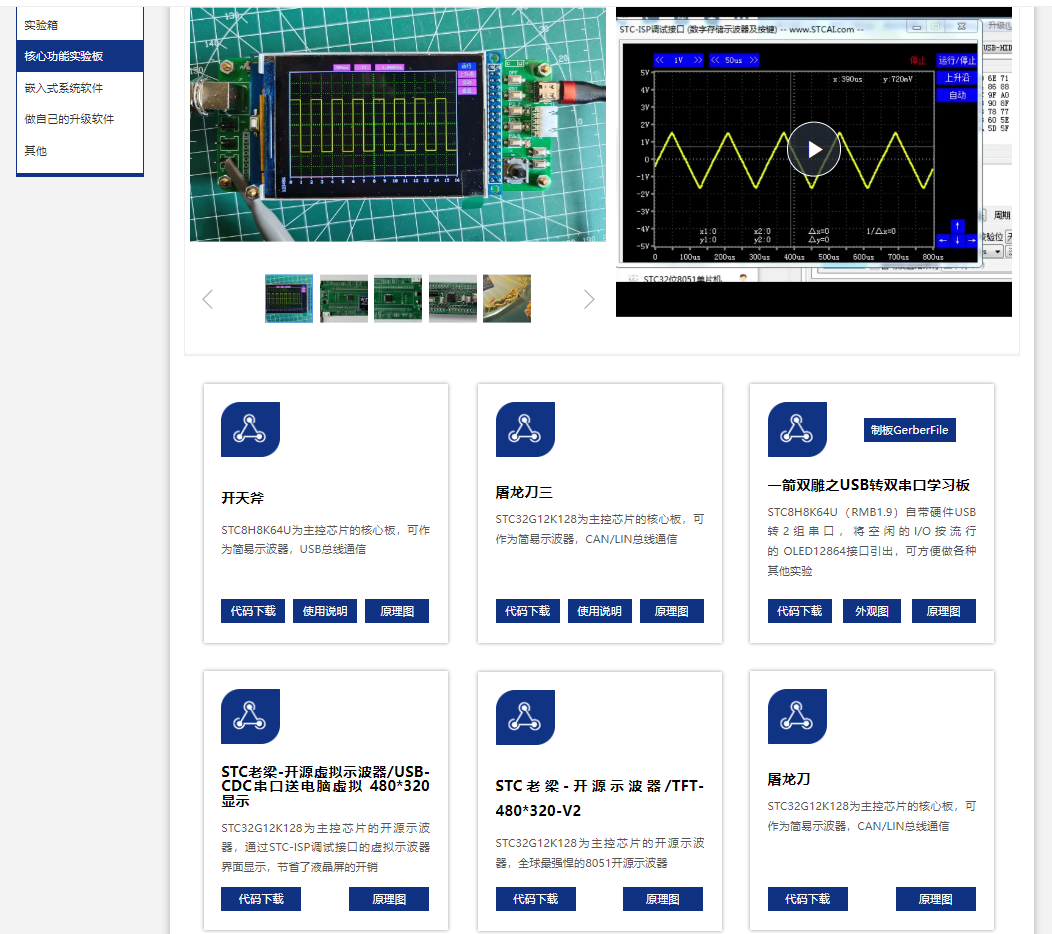Show the previous carousel thumbnails
Viewport: 1052px width, 934px height.
(x=208, y=299)
